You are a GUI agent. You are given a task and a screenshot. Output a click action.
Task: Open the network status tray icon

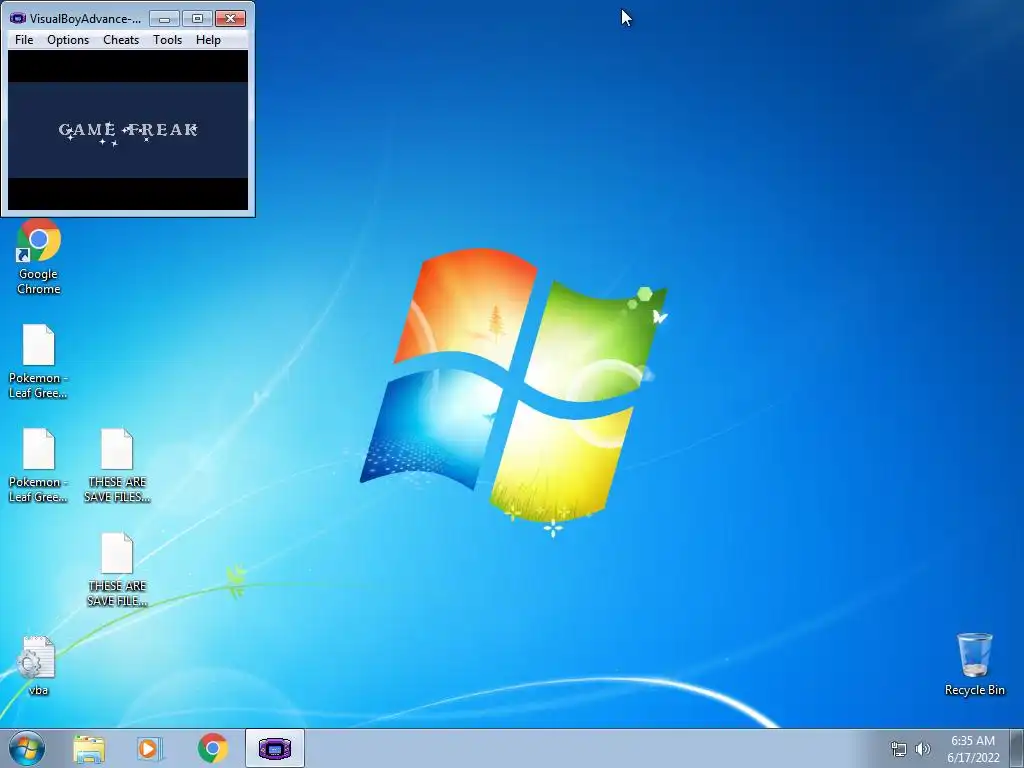click(899, 749)
